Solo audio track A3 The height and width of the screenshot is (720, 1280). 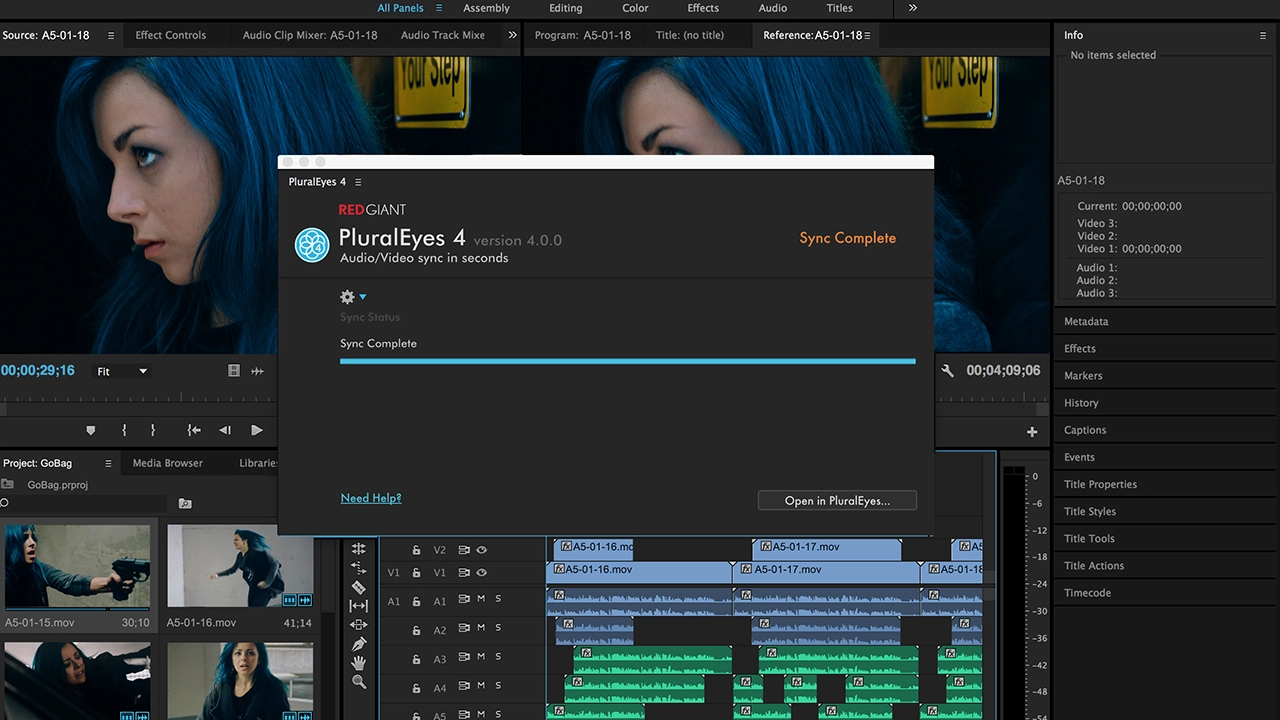[x=498, y=657]
